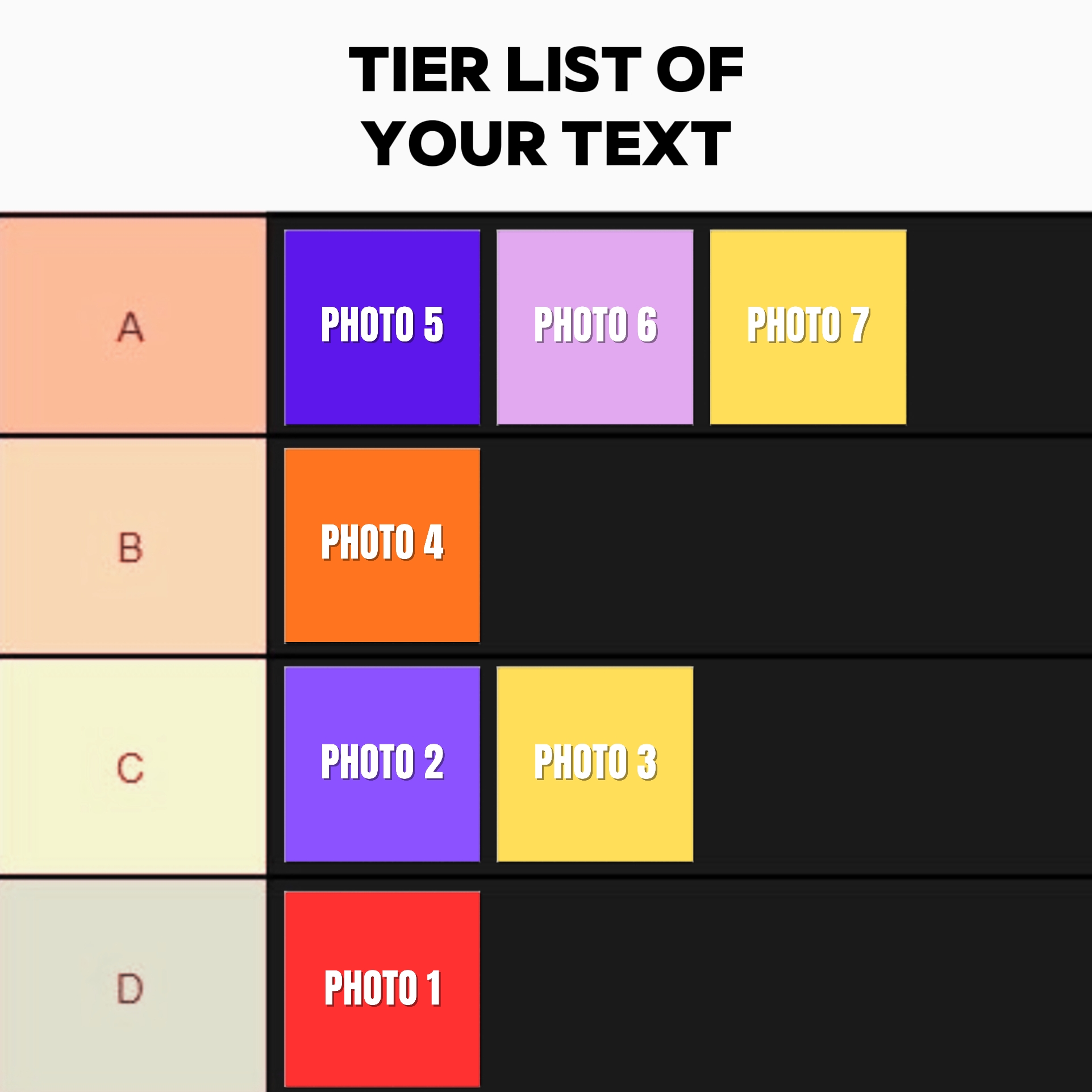Select the orange Photo 4 tile
The image size is (1092, 1092).
click(x=382, y=545)
